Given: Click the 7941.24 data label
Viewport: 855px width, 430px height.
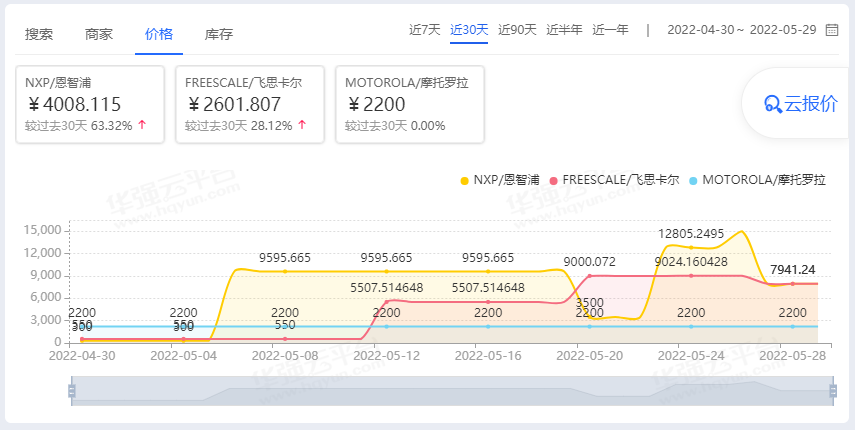Looking at the screenshot, I should click(x=792, y=270).
